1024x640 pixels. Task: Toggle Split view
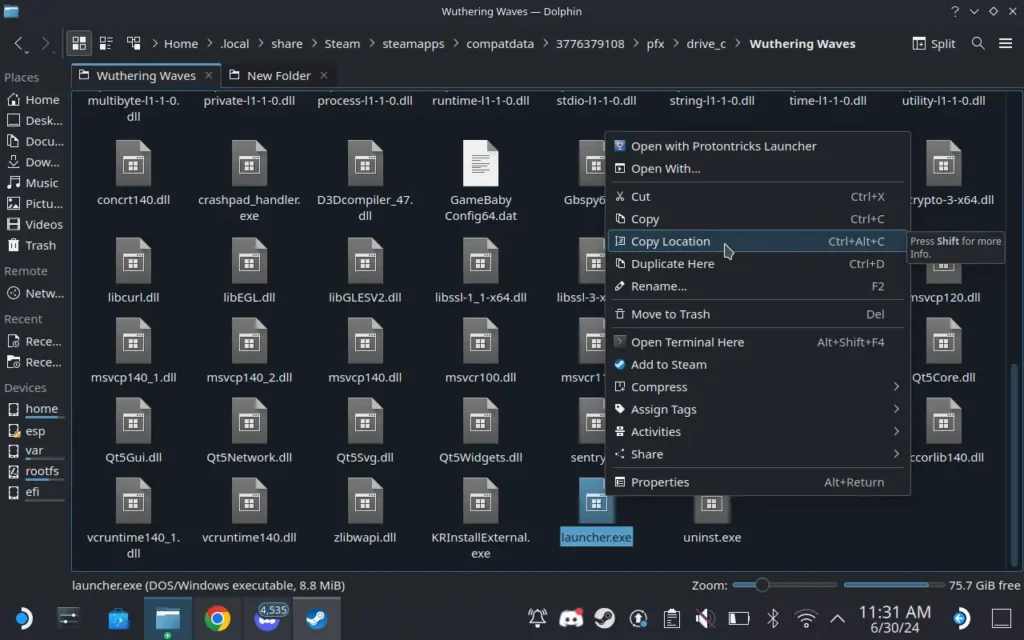coord(933,44)
